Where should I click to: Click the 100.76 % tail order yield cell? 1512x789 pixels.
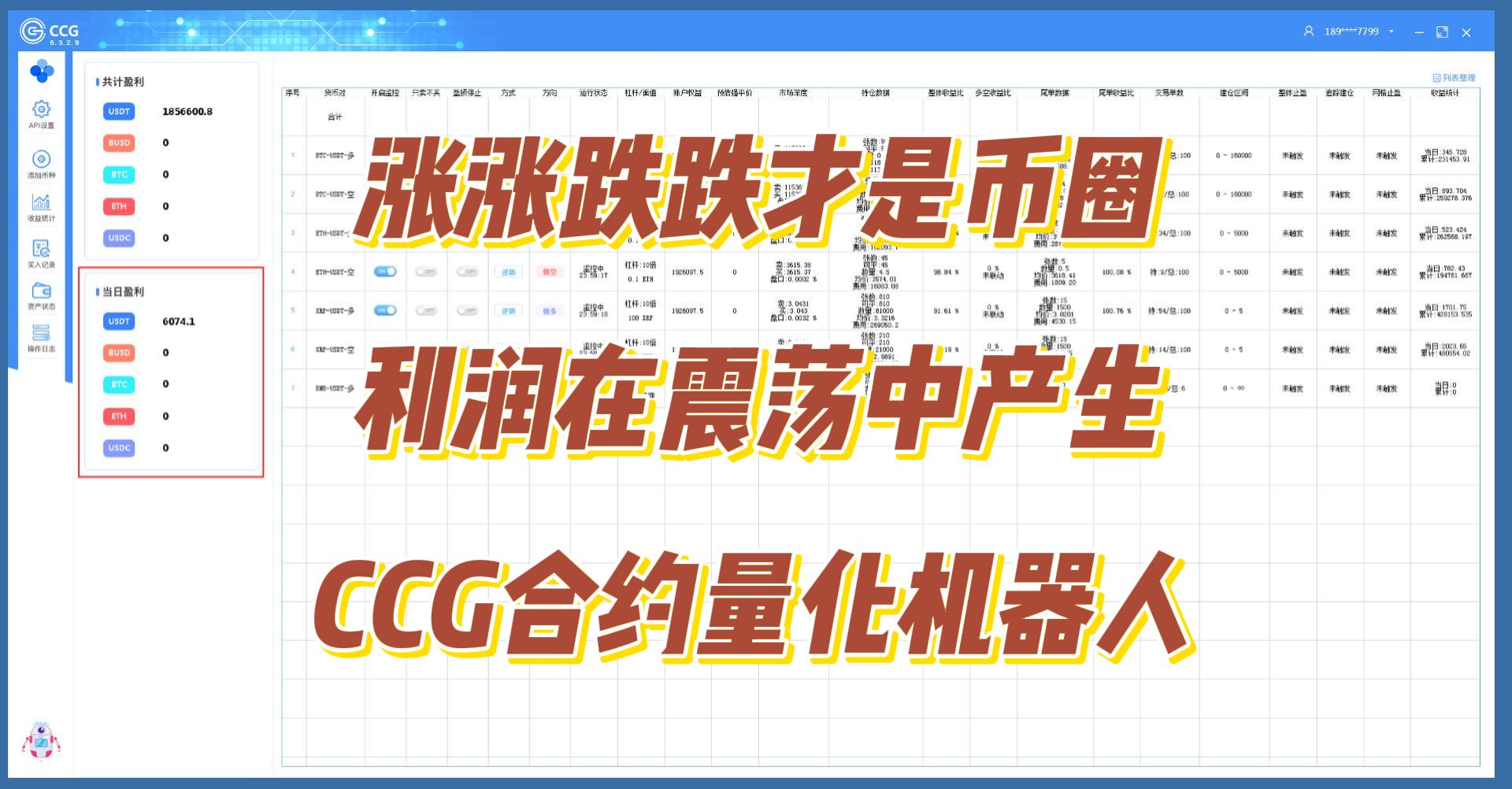tap(1116, 311)
